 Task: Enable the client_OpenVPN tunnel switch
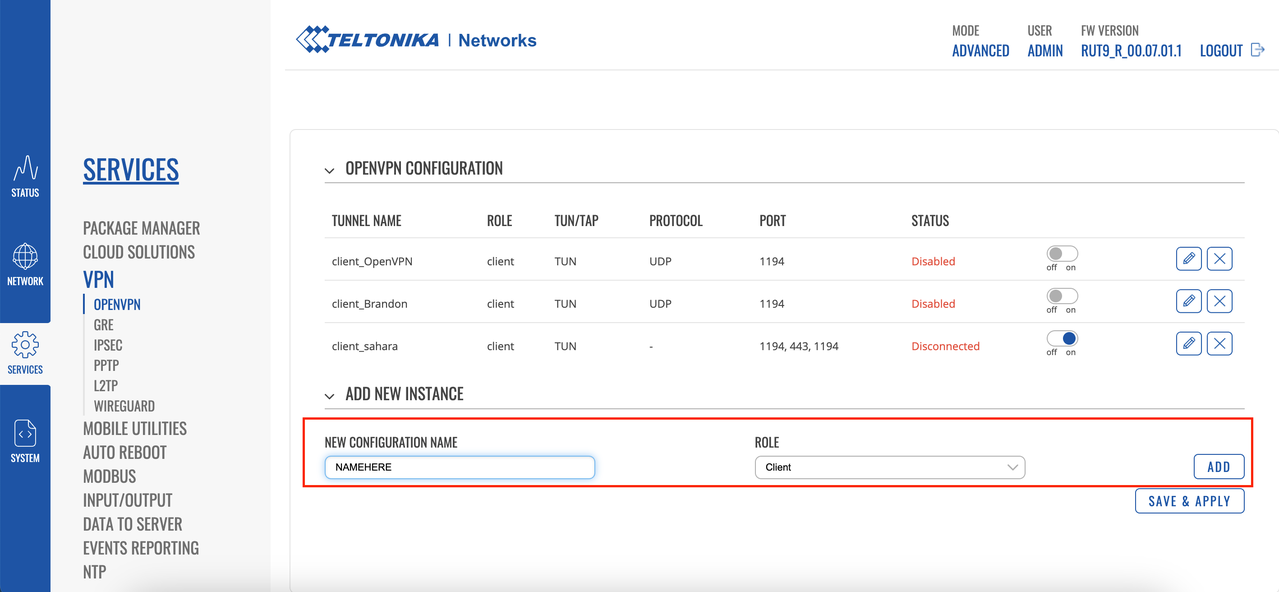(1061, 254)
